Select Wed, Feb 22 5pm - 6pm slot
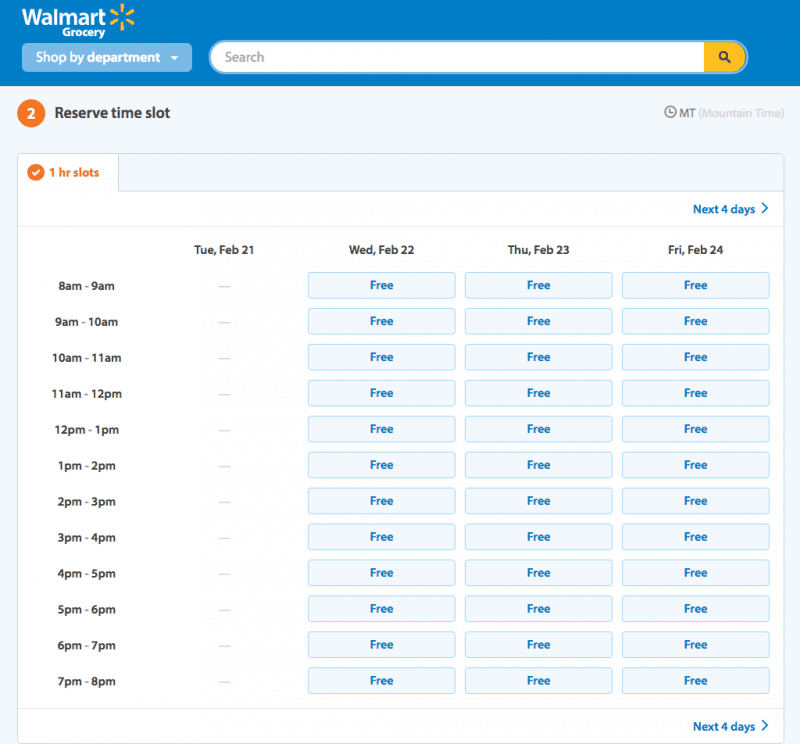Viewport: 800px width, 744px height. pyautogui.click(x=382, y=609)
